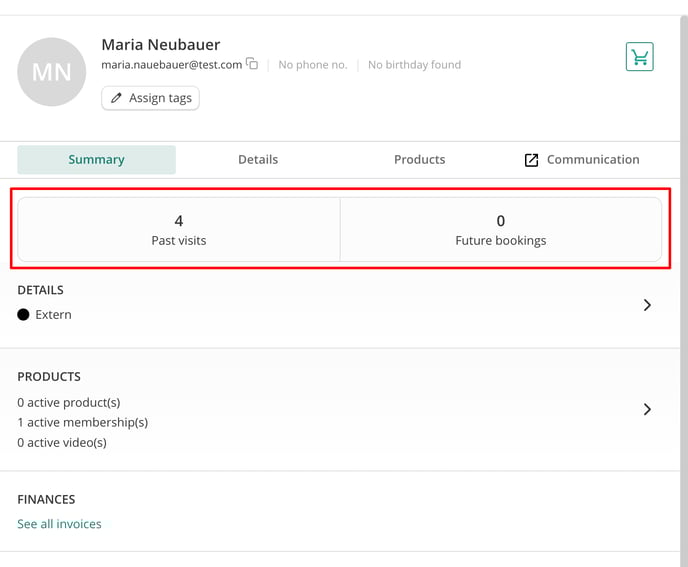Image resolution: width=688 pixels, height=567 pixels.
Task: Click the black Extern status dot
Action: click(23, 315)
